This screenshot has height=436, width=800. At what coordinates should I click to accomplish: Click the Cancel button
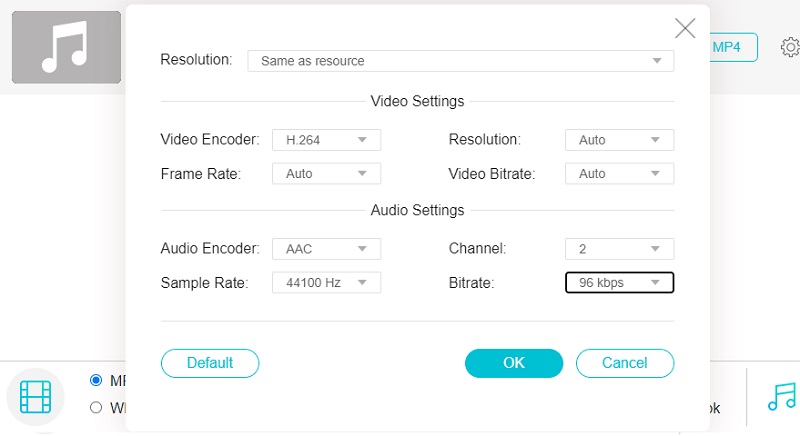(x=625, y=363)
